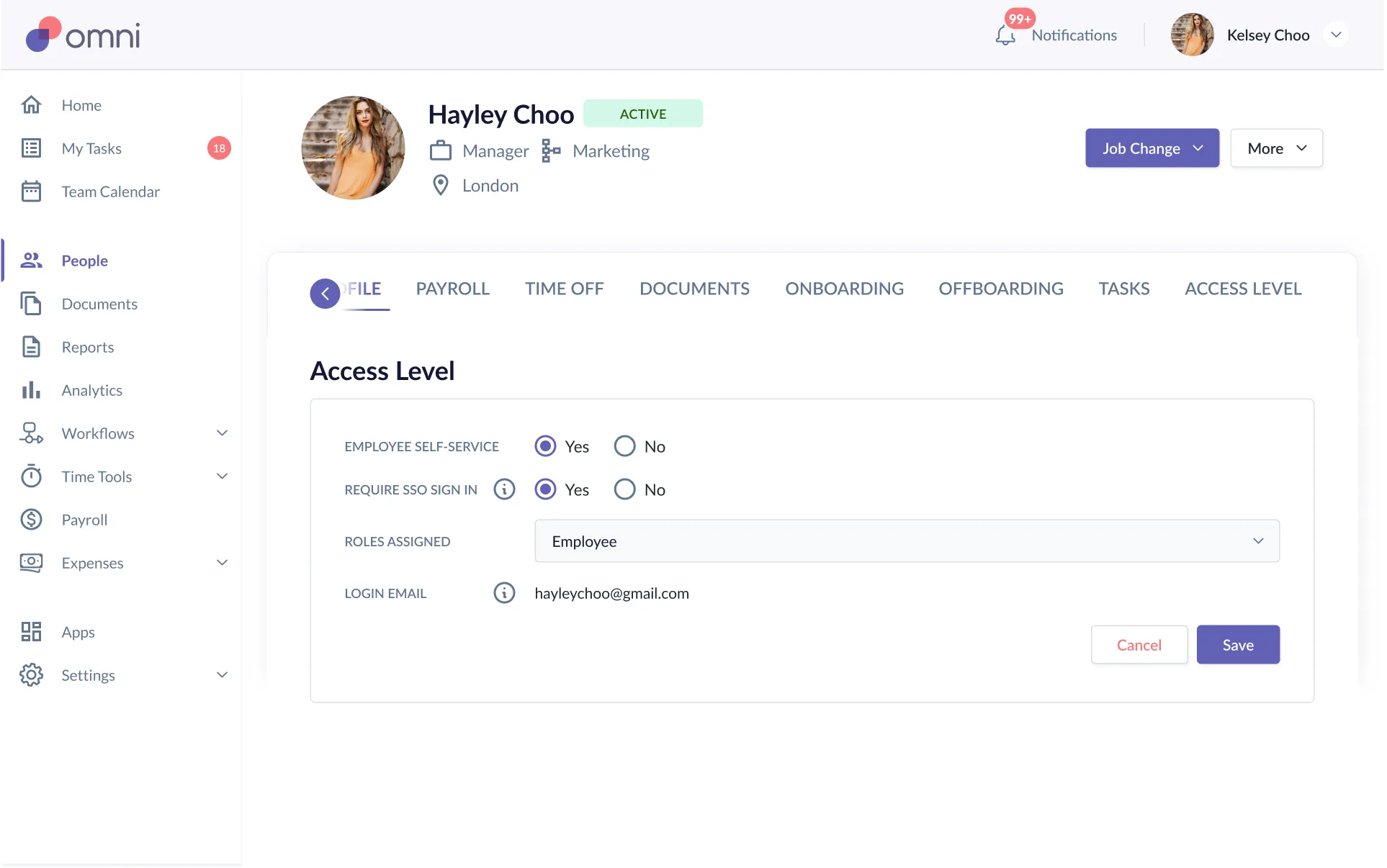Open My Tasks checklist icon
The width and height of the screenshot is (1387, 868).
tap(31, 148)
